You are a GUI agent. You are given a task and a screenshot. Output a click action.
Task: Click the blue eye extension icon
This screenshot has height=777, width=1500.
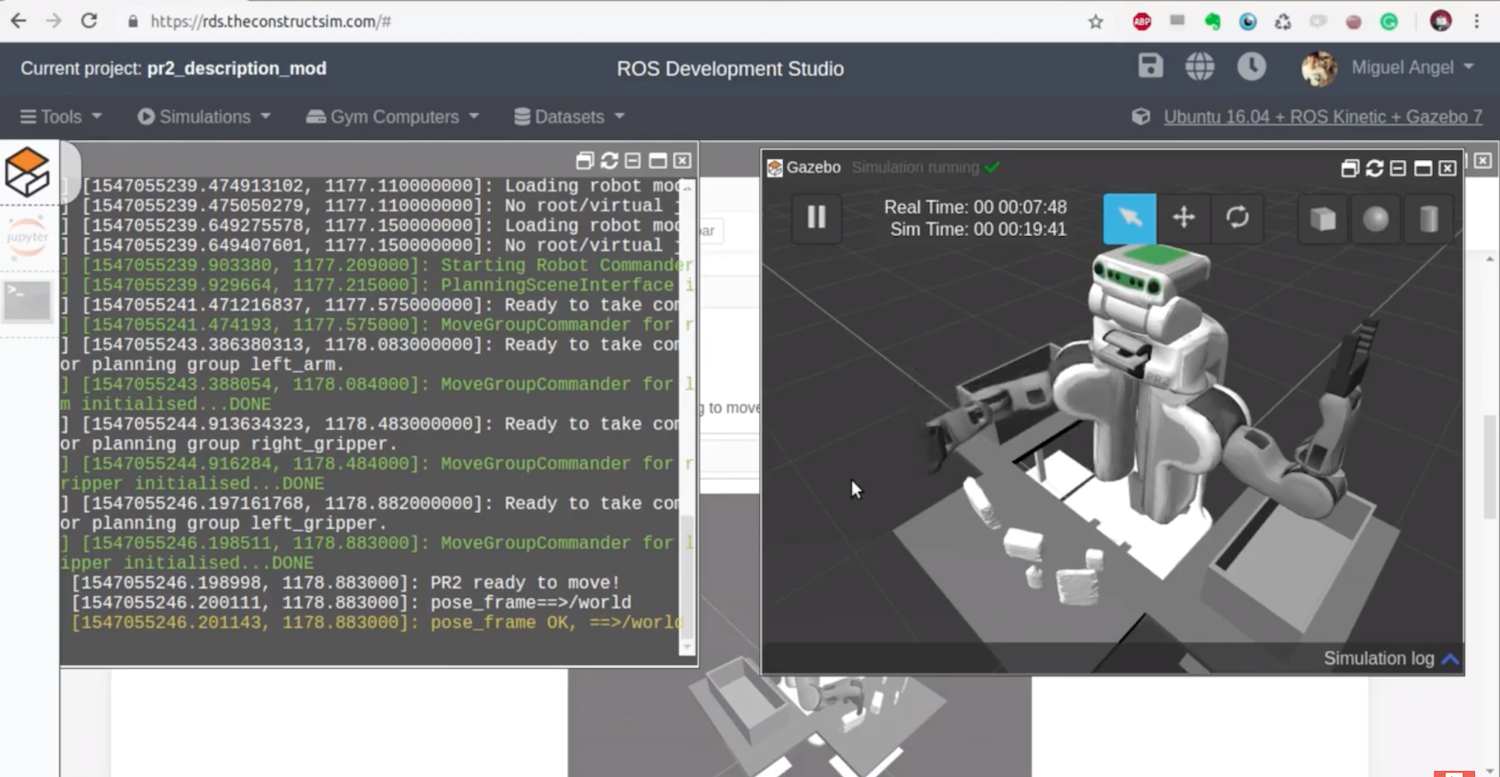click(1248, 21)
